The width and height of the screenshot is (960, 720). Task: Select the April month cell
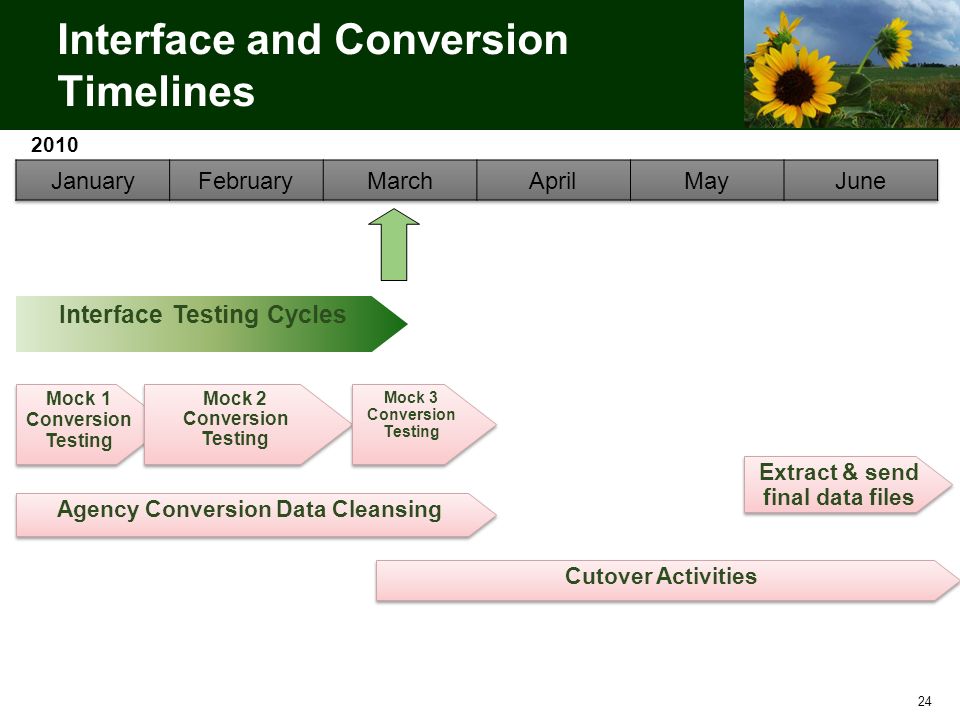[553, 181]
